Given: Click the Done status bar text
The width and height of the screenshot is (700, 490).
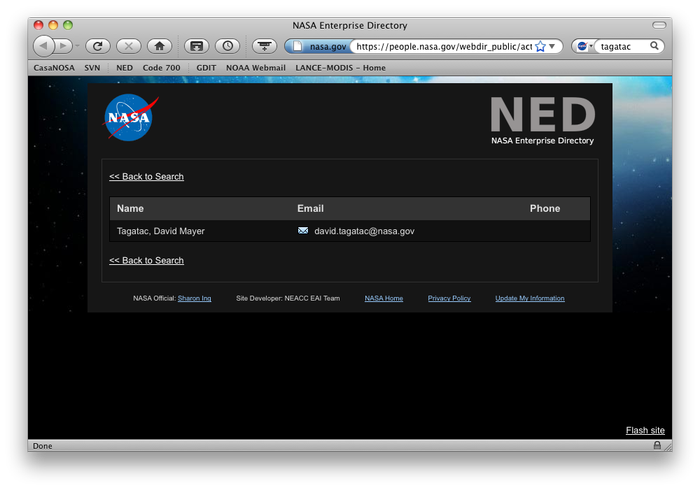Looking at the screenshot, I should (42, 446).
